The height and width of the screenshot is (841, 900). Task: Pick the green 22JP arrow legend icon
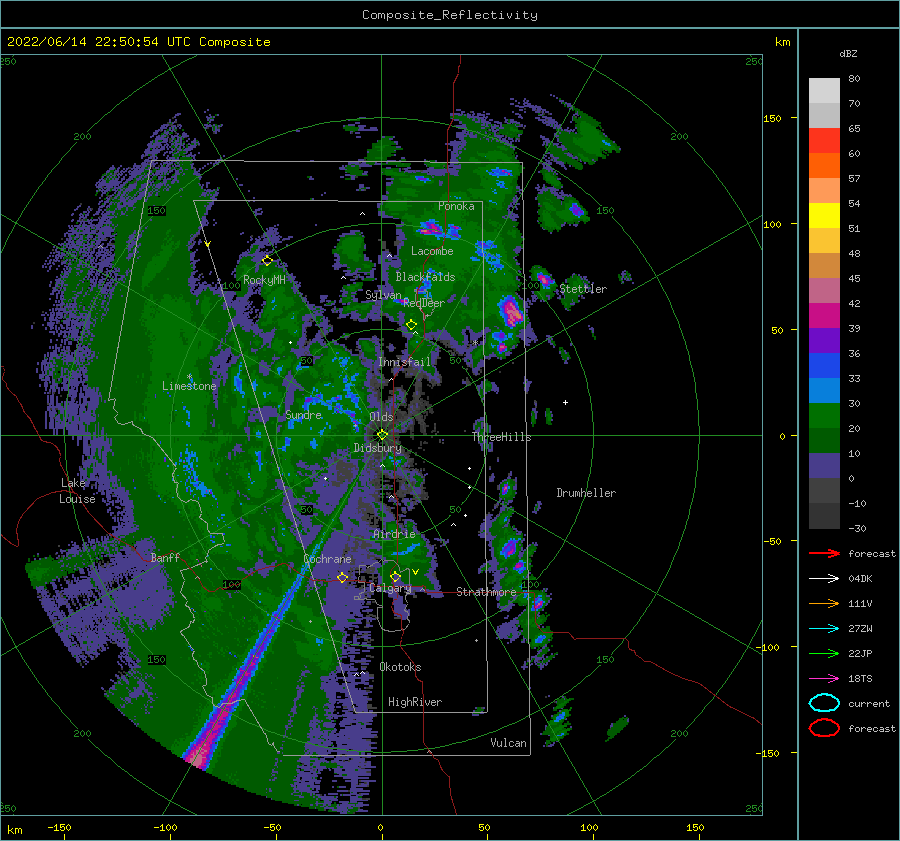[824, 653]
